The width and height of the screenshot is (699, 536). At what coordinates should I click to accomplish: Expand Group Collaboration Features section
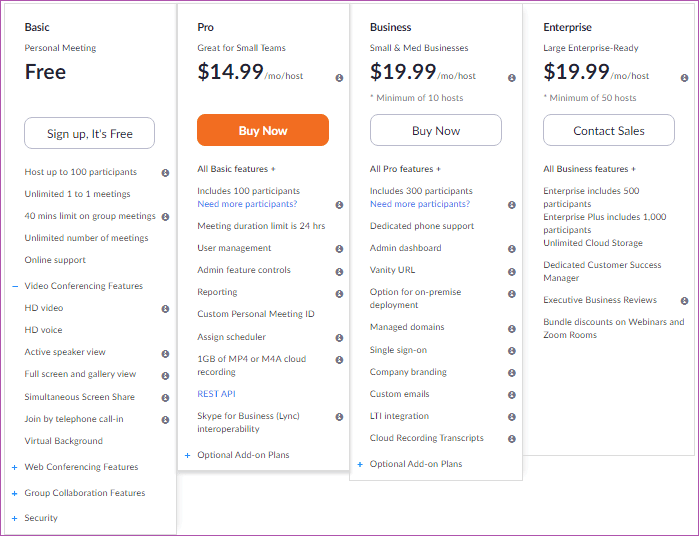click(x=15, y=494)
